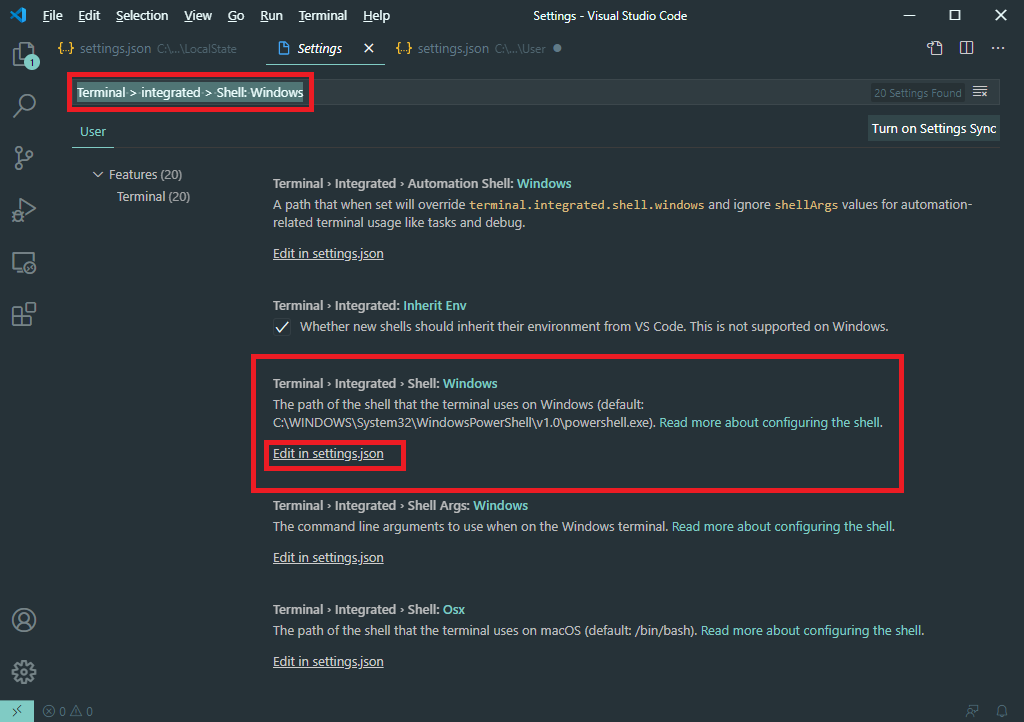This screenshot has height=722, width=1024.
Task: Open Remote Explorer icon
Action: coord(24,262)
